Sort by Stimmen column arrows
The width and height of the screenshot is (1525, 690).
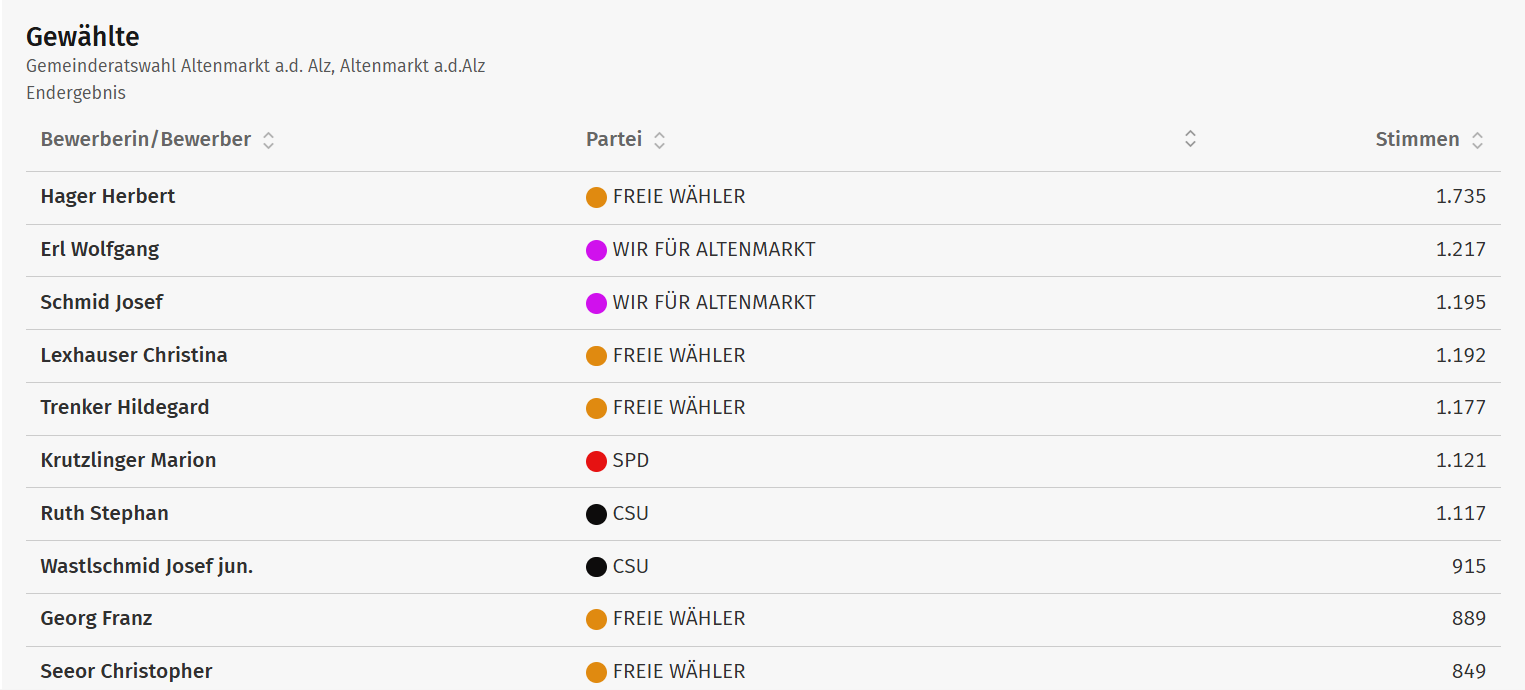[1477, 141]
